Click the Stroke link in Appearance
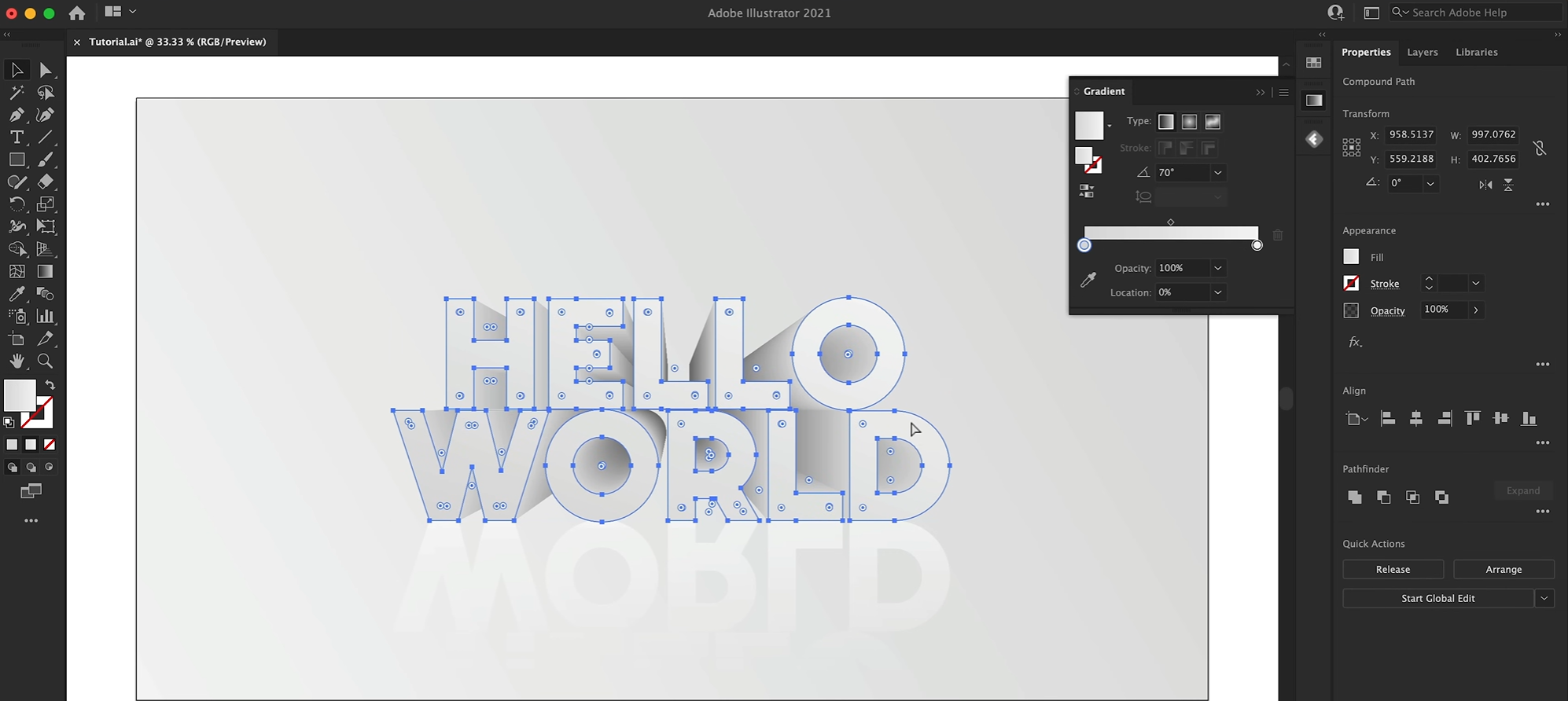 pos(1384,284)
